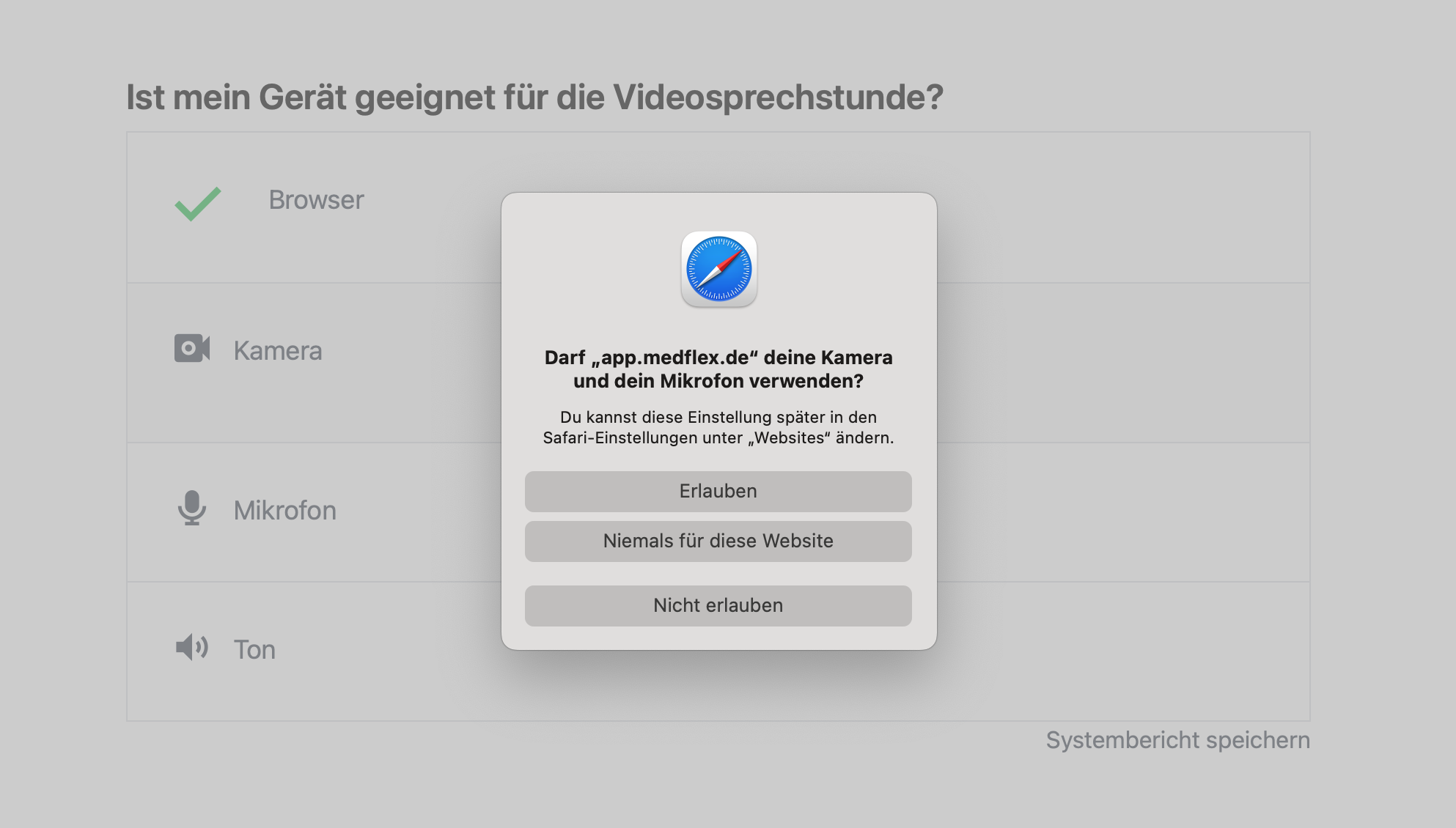This screenshot has width=1456, height=828.
Task: Select the speaker icon next to Ton
Action: pyautogui.click(x=192, y=648)
